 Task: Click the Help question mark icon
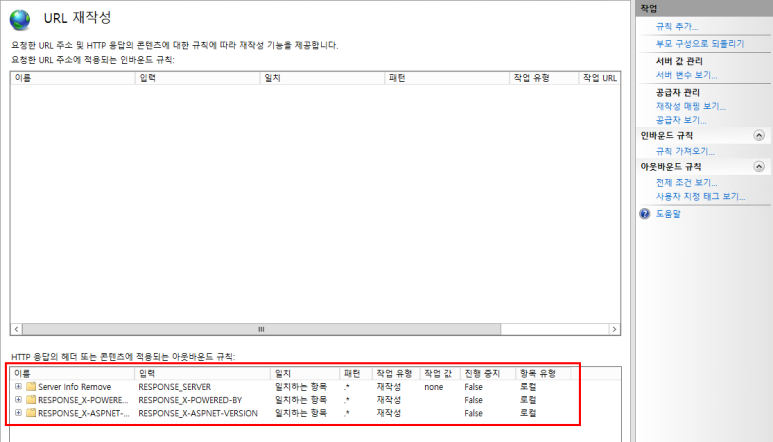pyautogui.click(x=645, y=214)
